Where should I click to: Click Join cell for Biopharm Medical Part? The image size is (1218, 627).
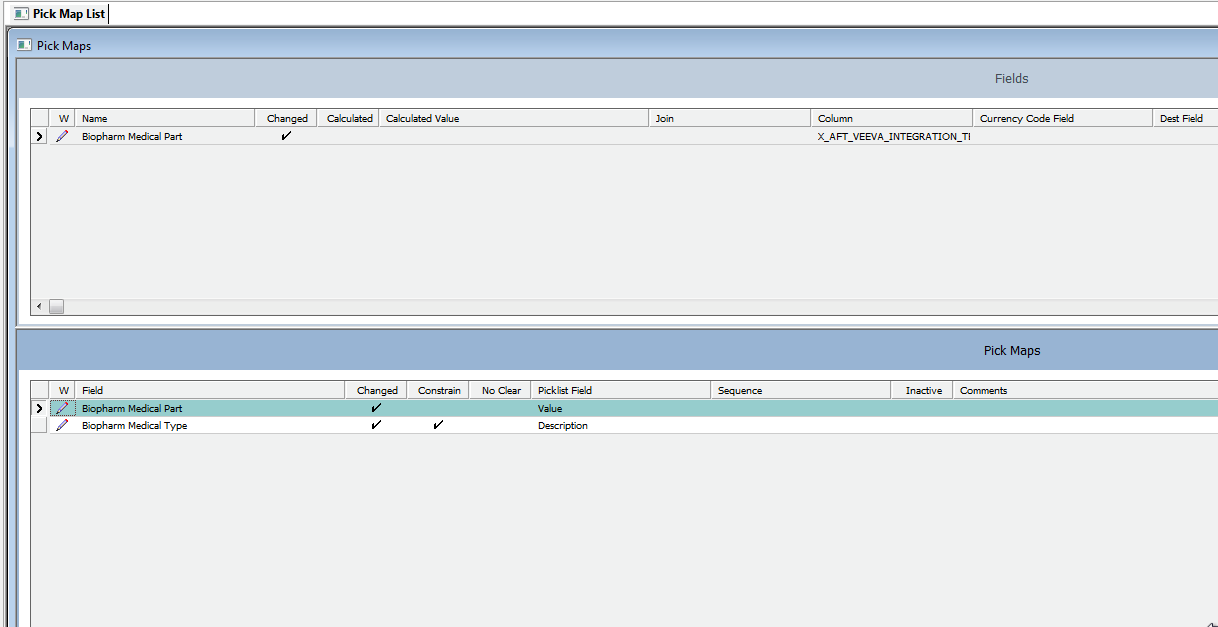[x=730, y=136]
